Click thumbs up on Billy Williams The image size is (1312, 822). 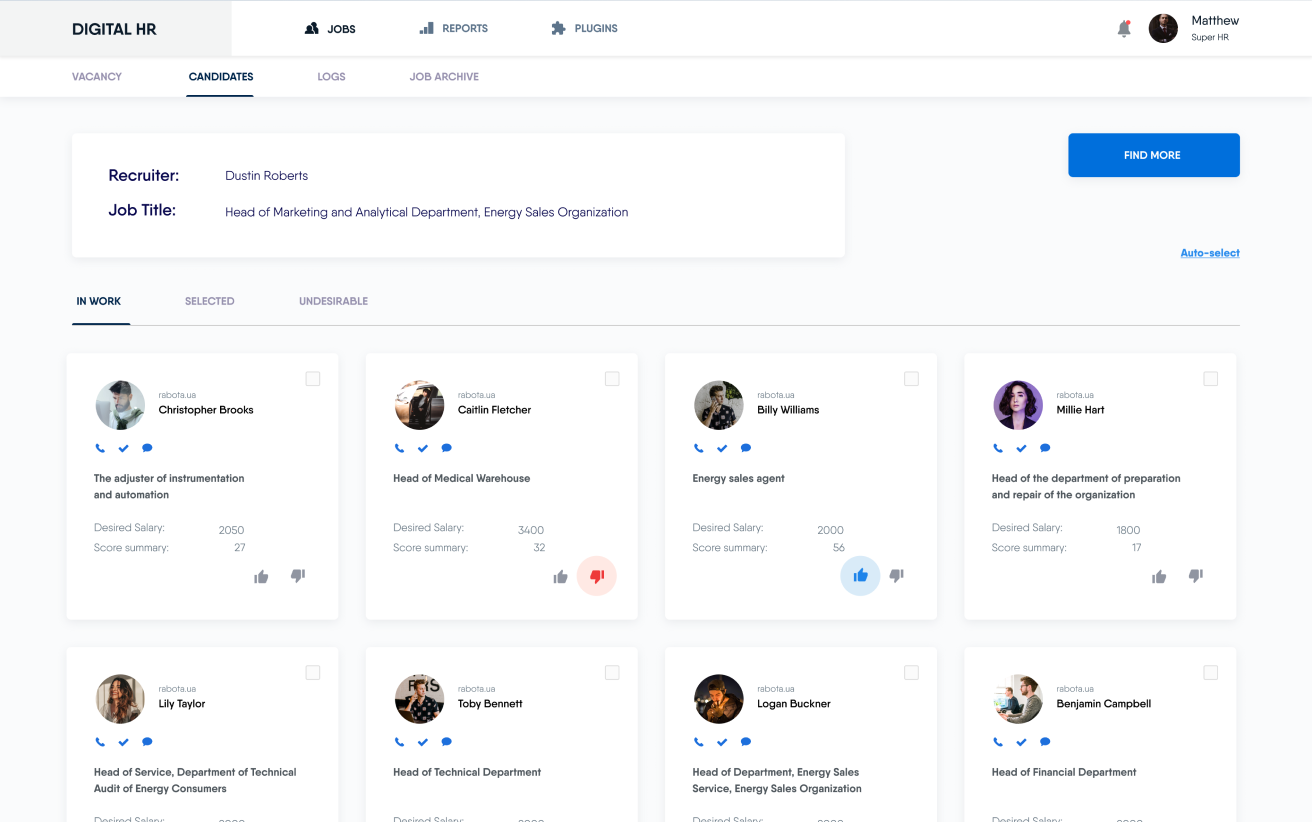point(860,576)
